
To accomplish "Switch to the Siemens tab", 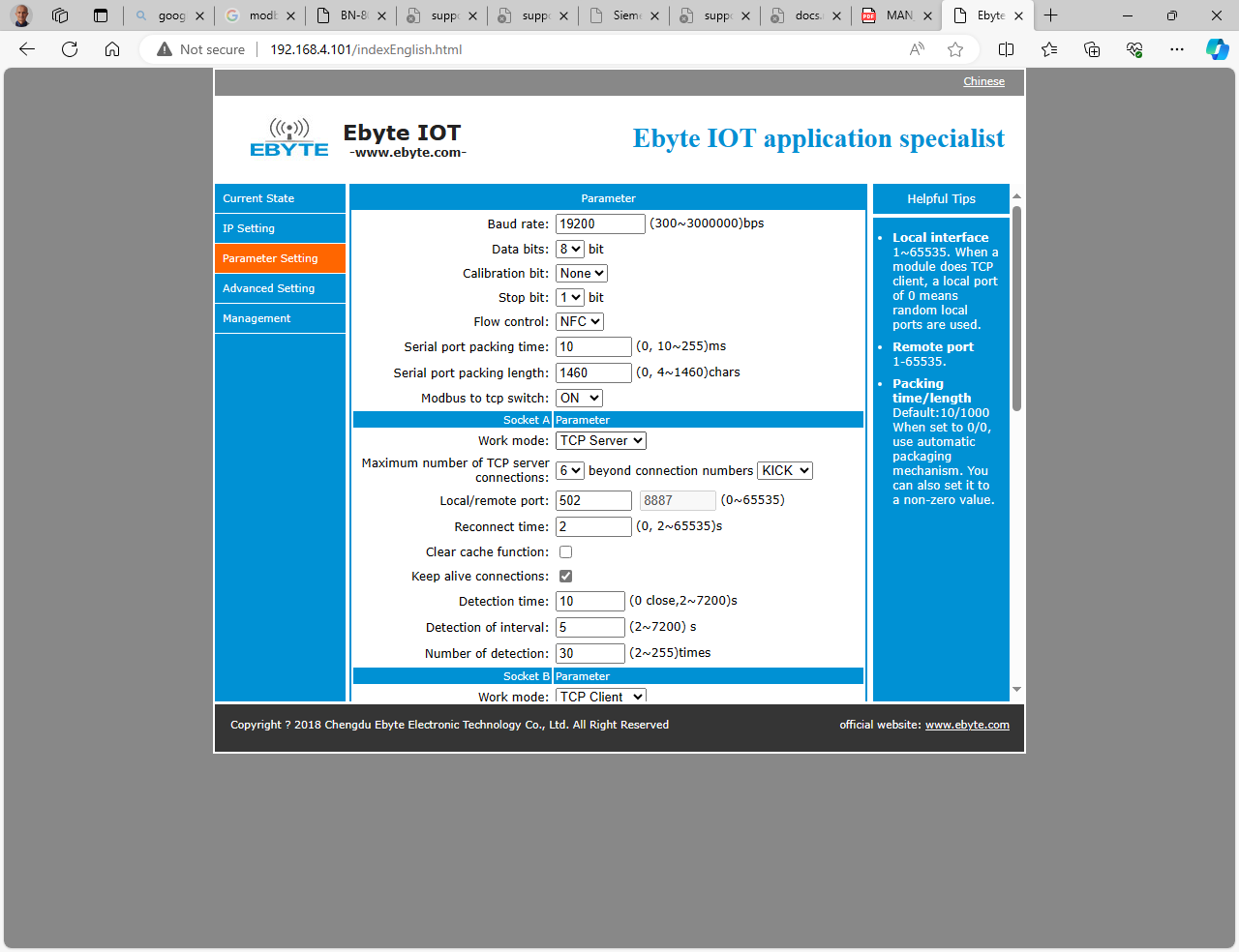I will tap(626, 15).
